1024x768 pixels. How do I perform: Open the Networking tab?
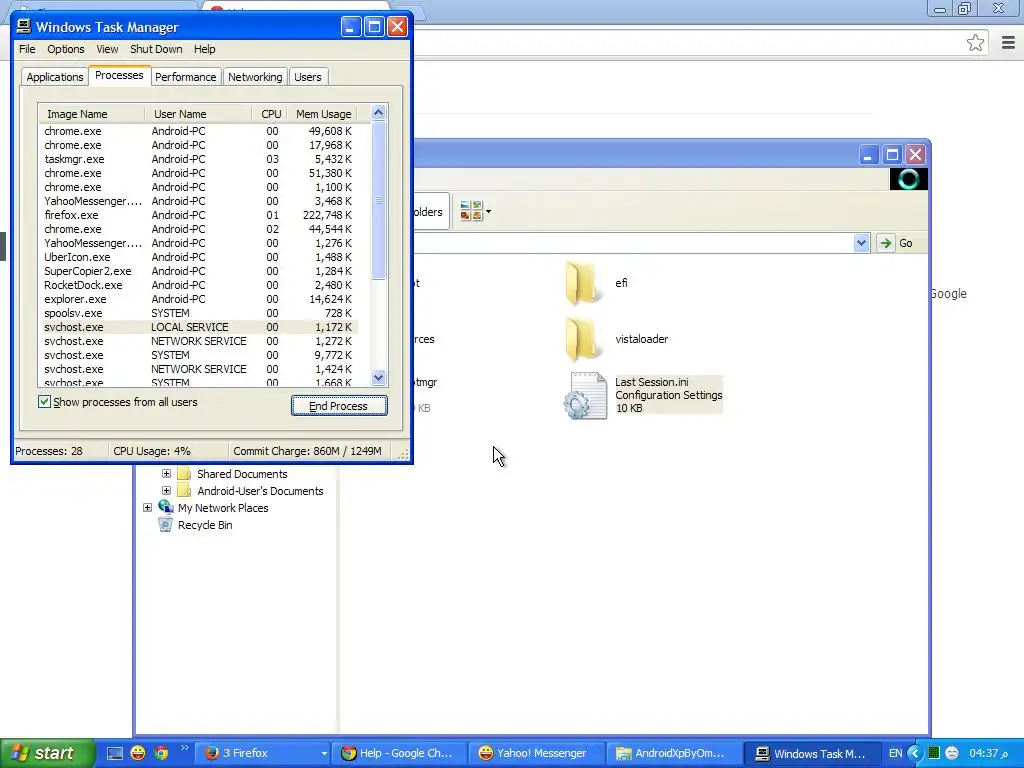255,77
